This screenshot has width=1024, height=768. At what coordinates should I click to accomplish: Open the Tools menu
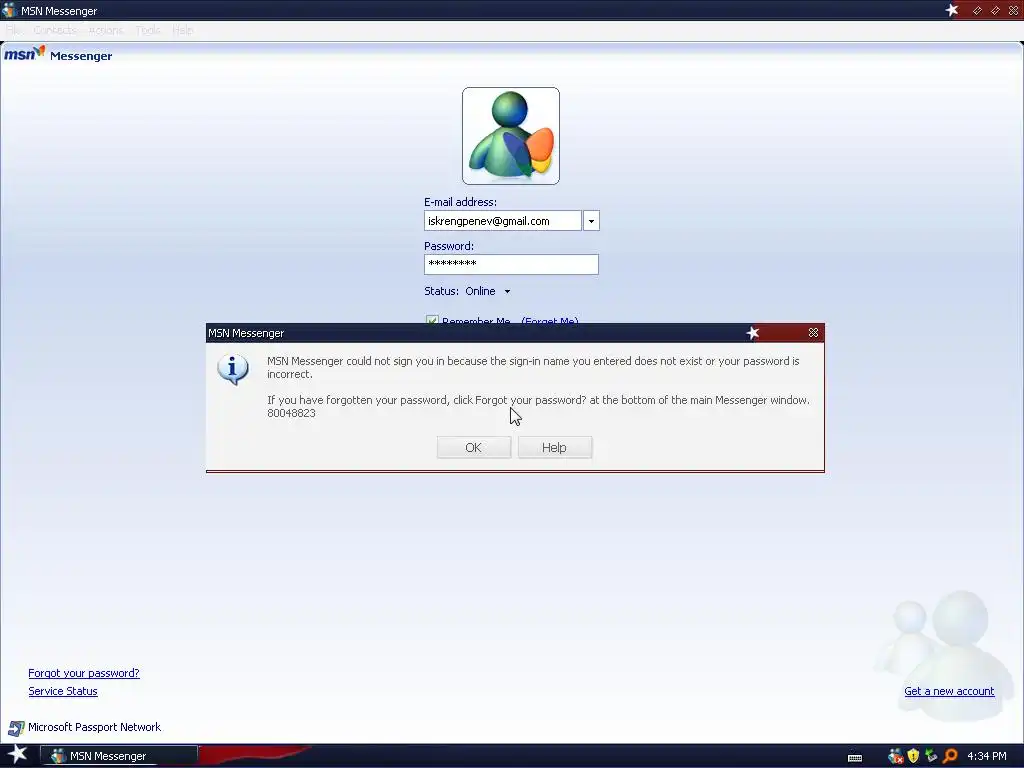tap(148, 30)
